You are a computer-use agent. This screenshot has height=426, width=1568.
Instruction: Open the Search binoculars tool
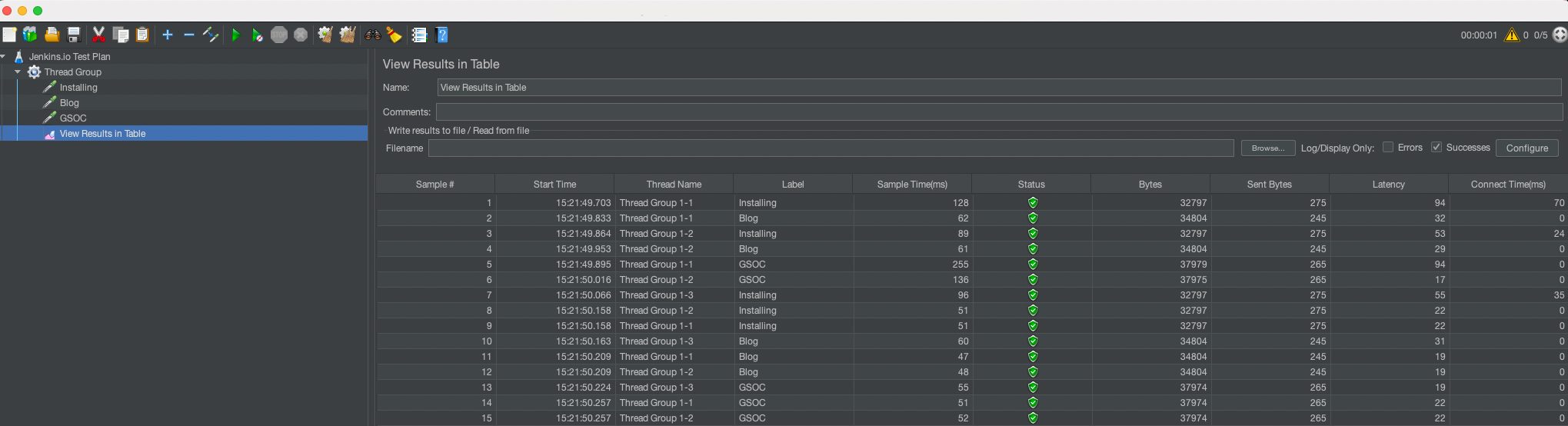372,35
